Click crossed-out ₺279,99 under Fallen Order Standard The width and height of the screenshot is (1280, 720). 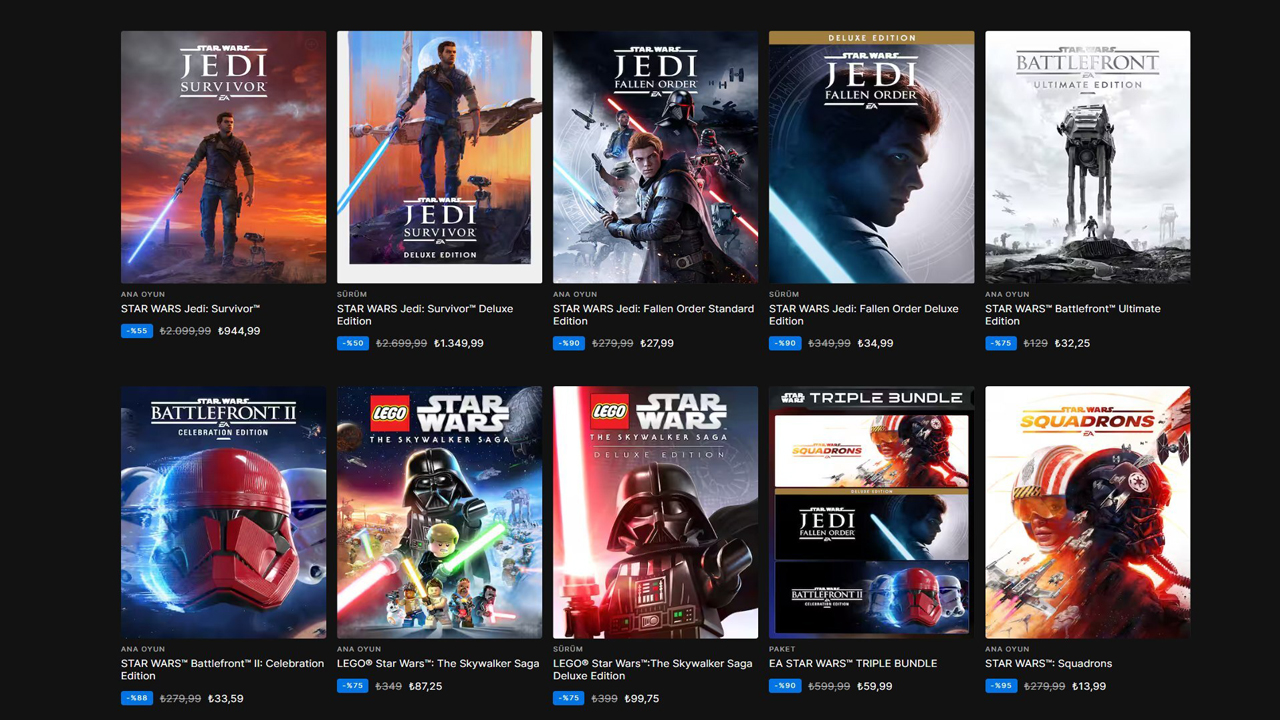click(x=613, y=343)
